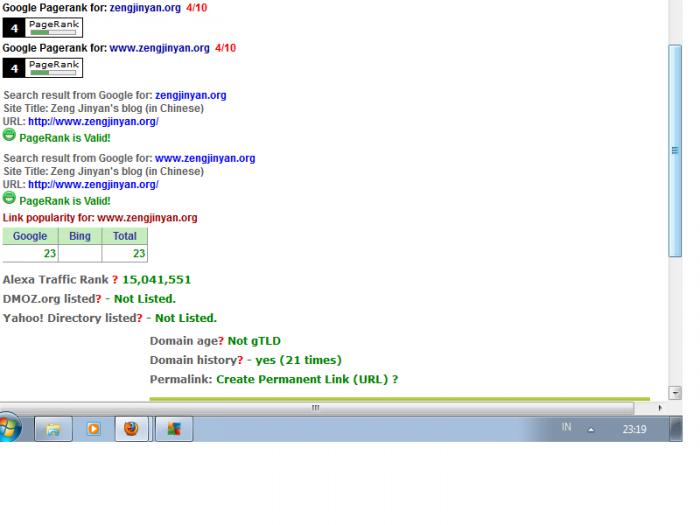Open URL link under first search result
The width and height of the screenshot is (700, 525).
pos(93,121)
